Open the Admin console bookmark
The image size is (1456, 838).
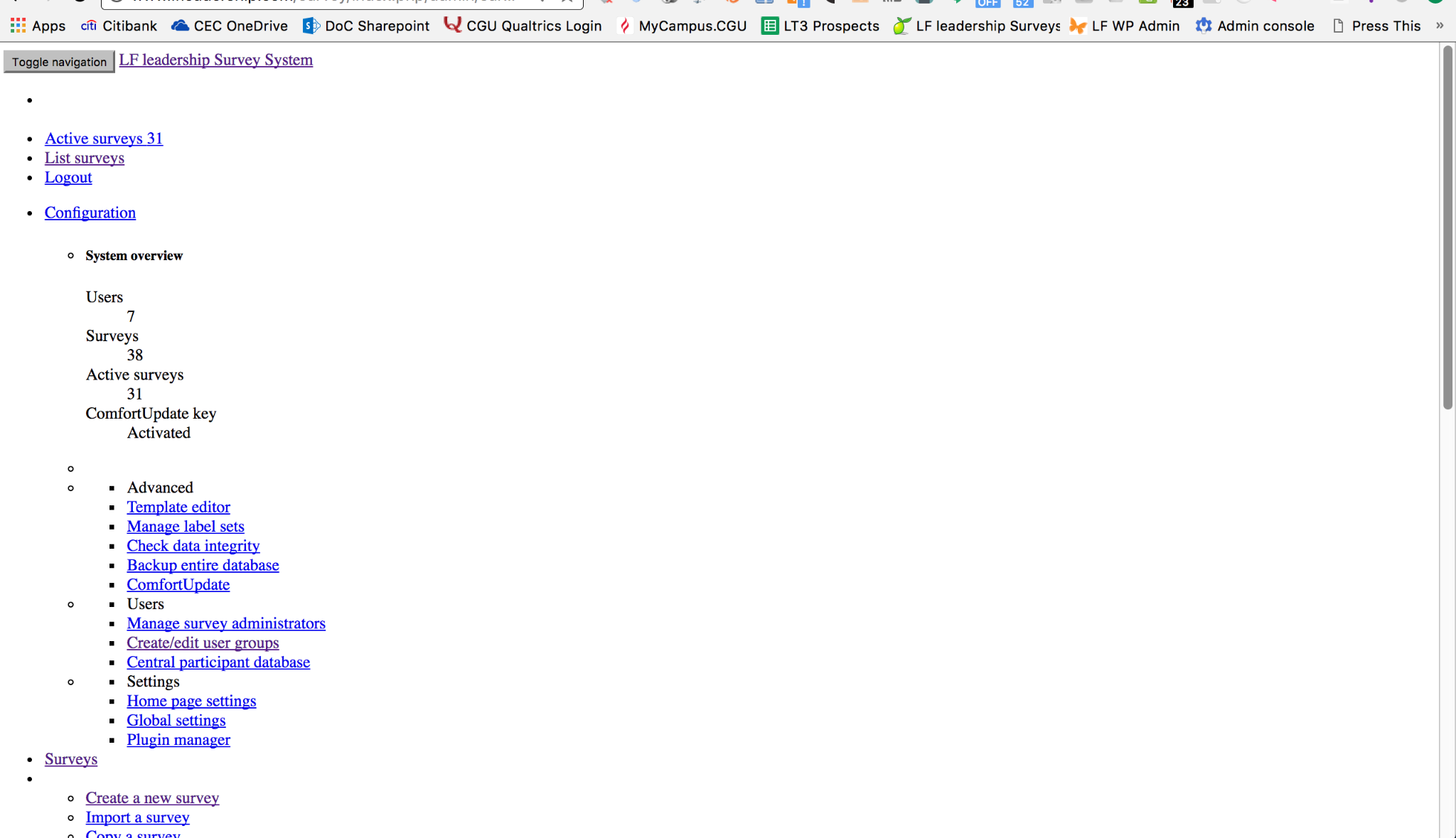tap(1255, 26)
